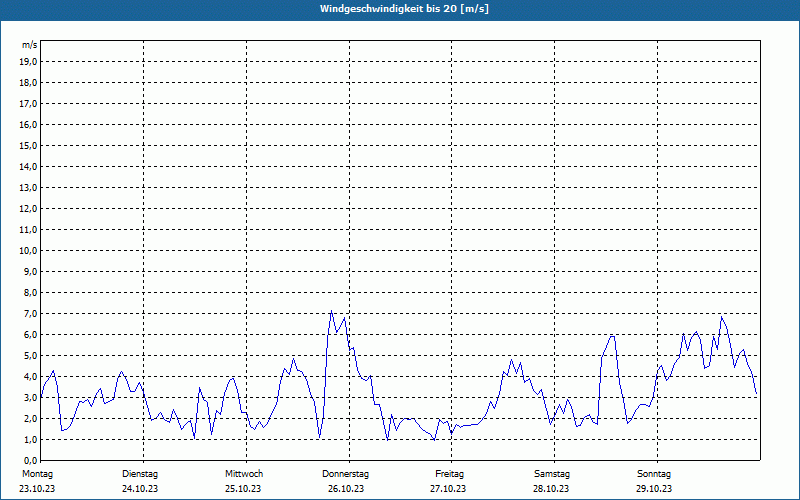Viewport: 800px width, 500px height.
Task: Click the '3,0' y-axis label
Action: coord(29,397)
